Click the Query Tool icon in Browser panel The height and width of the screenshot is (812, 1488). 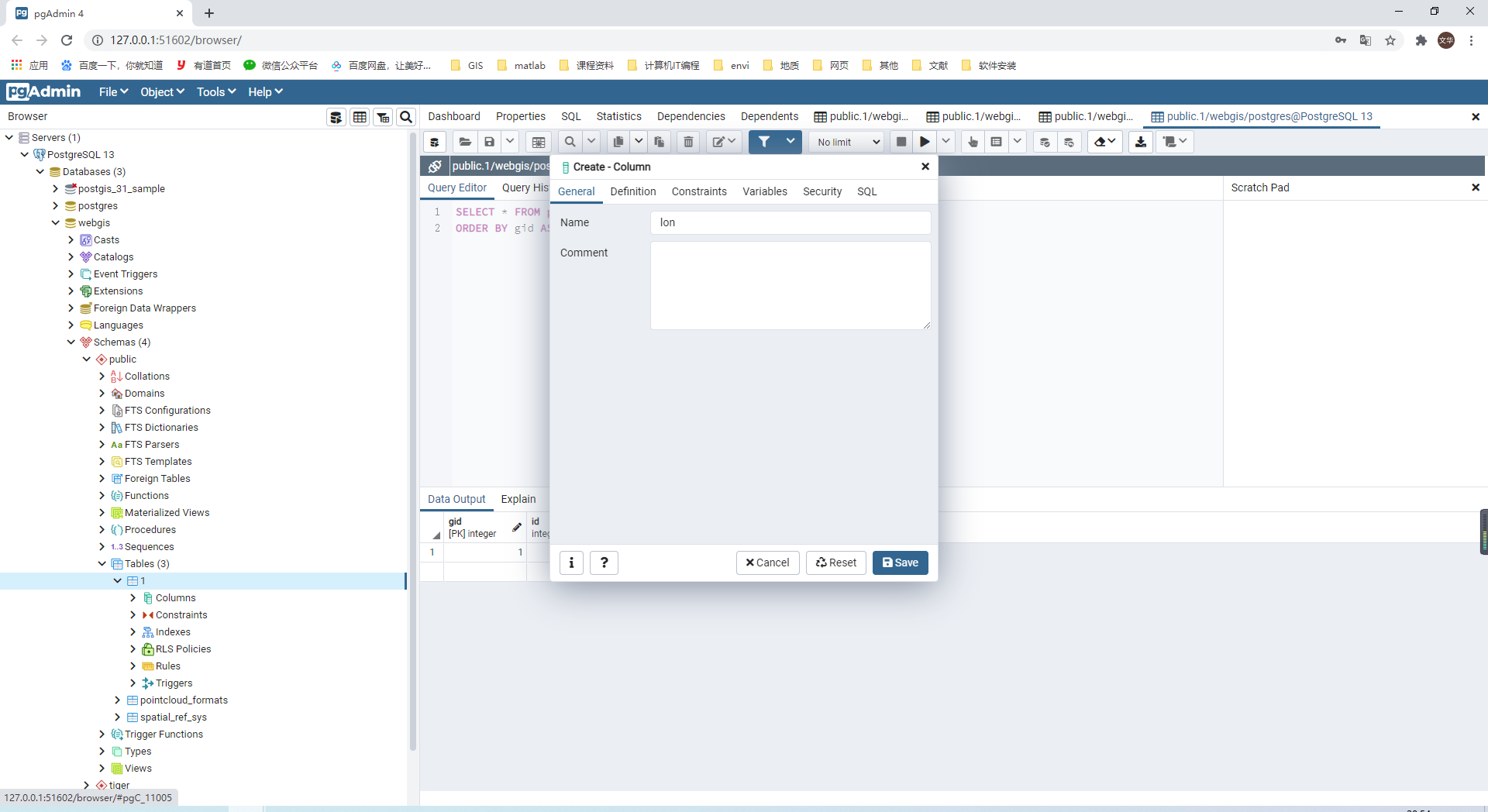336,117
